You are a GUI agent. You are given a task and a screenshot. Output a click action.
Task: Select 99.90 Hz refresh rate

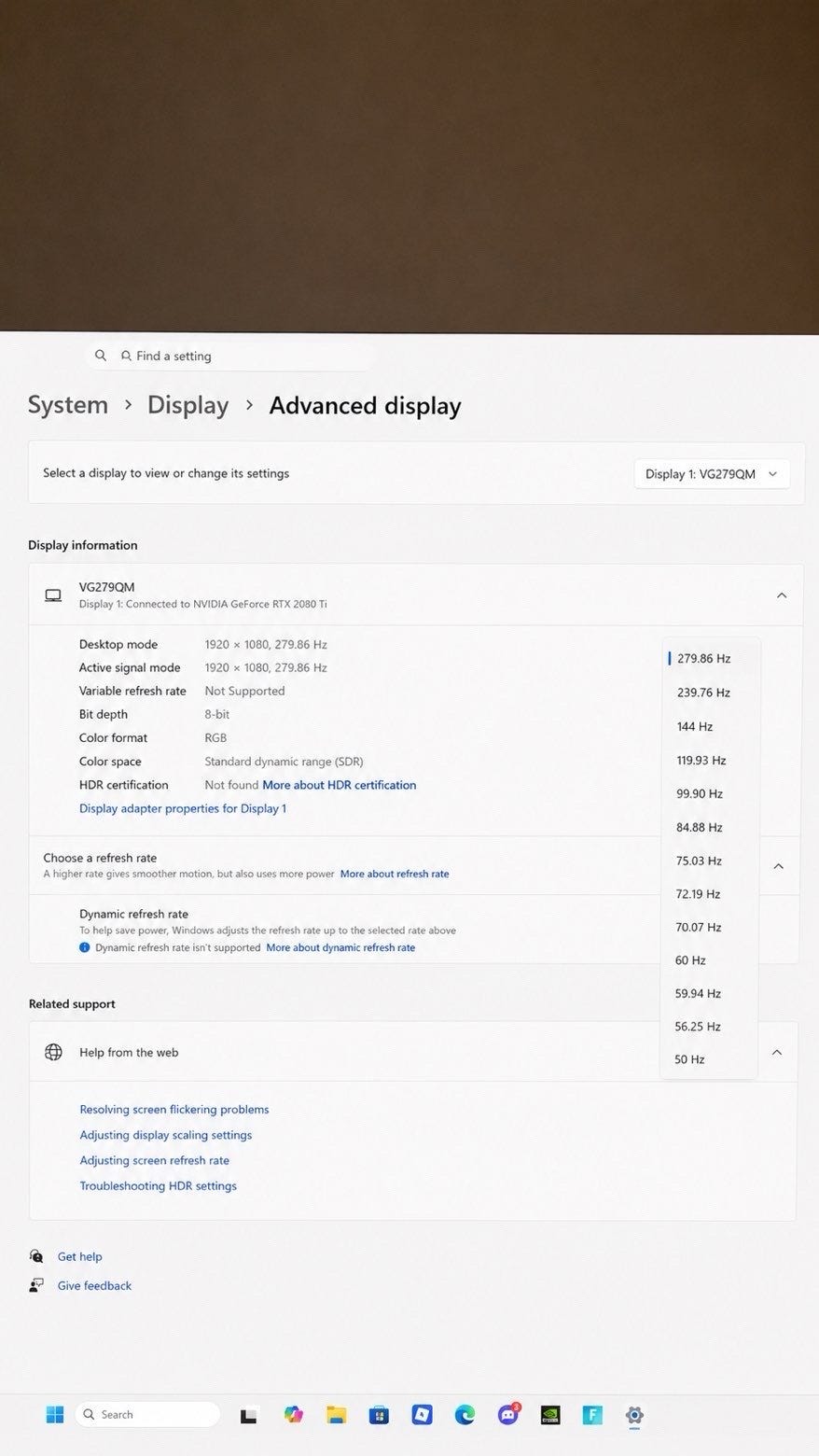pyautogui.click(x=710, y=793)
